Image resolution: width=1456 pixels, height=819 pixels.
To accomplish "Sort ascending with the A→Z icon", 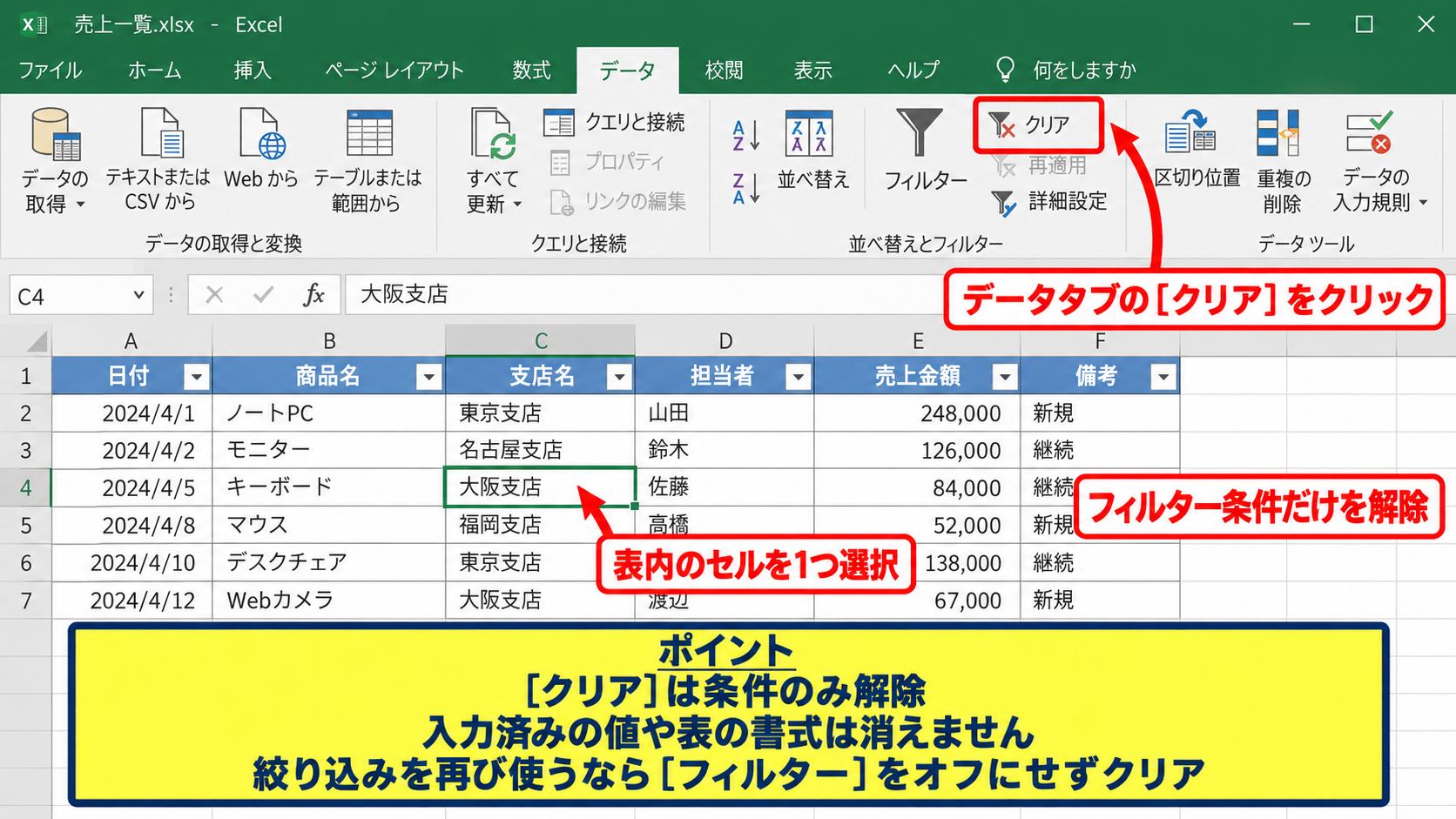I will tap(746, 135).
